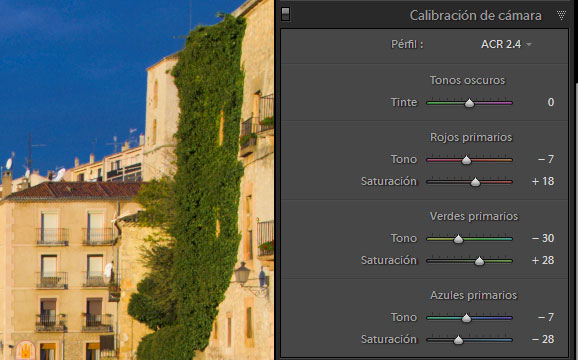The height and width of the screenshot is (360, 578).
Task: Click the Verdes Tono value −30
Action: [543, 238]
